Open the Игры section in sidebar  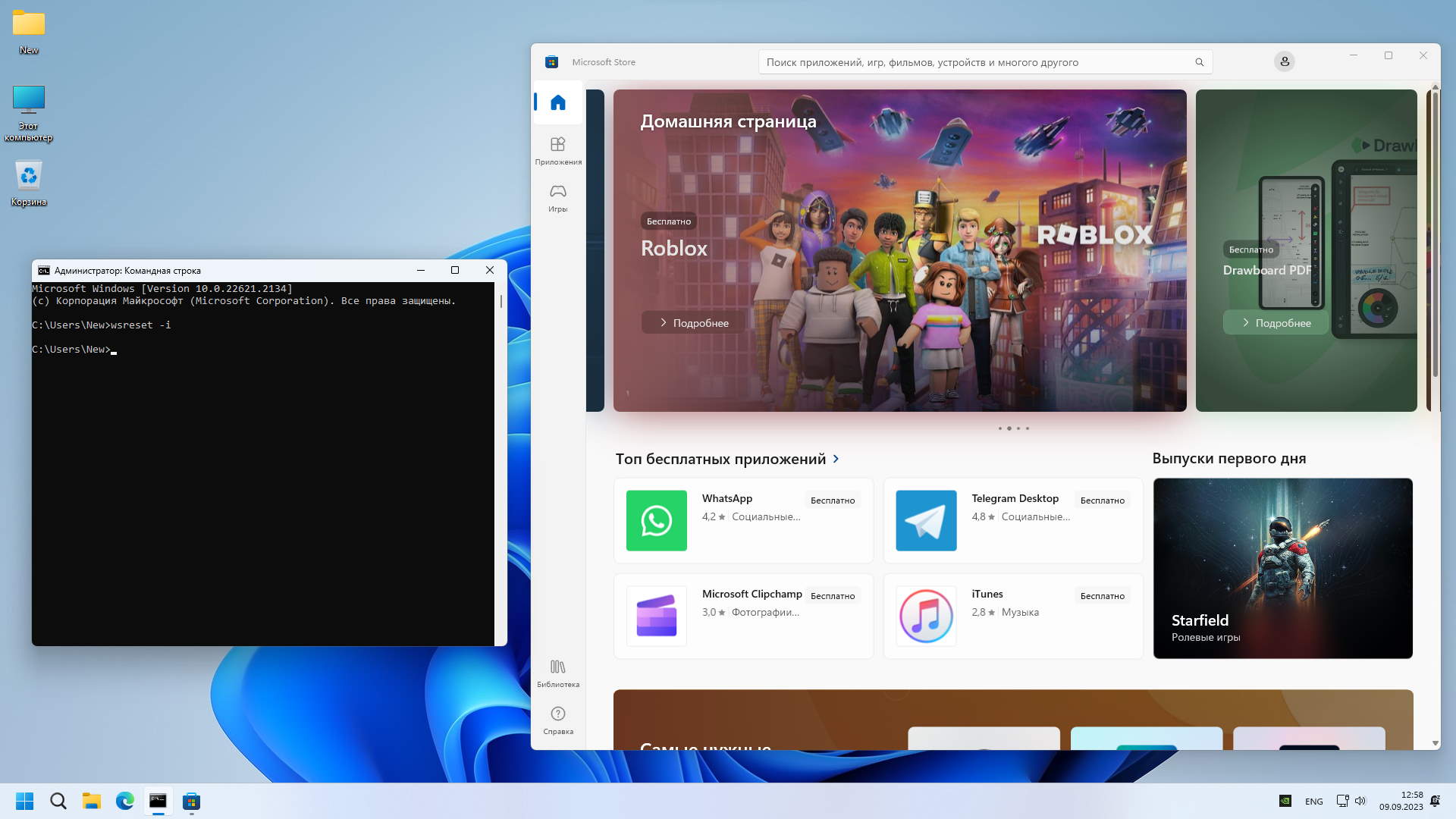point(558,196)
